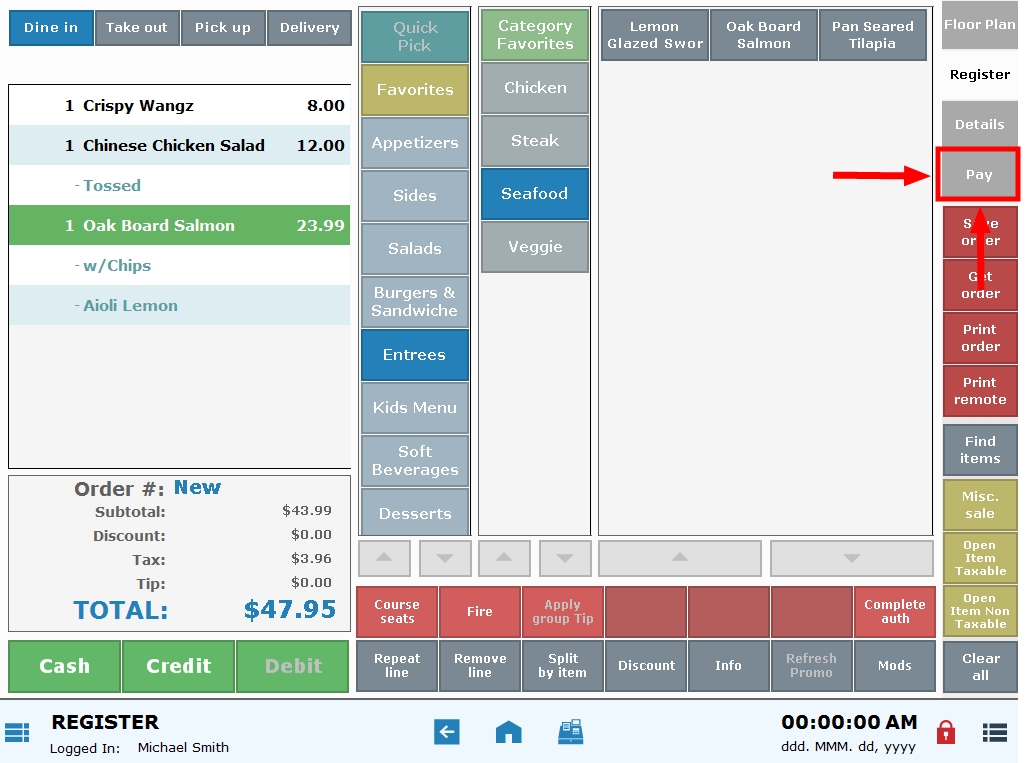The image size is (1035, 763).
Task: Open the Floor Plan view
Action: pyautogui.click(x=980, y=25)
